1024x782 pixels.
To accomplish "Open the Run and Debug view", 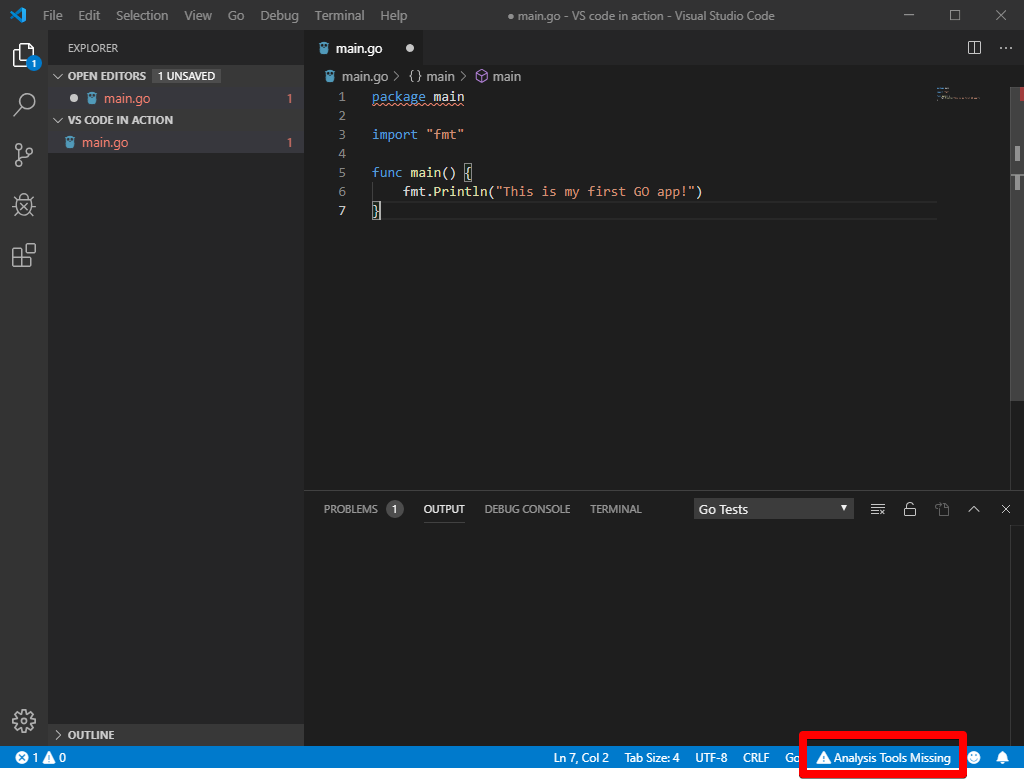I will tap(24, 205).
